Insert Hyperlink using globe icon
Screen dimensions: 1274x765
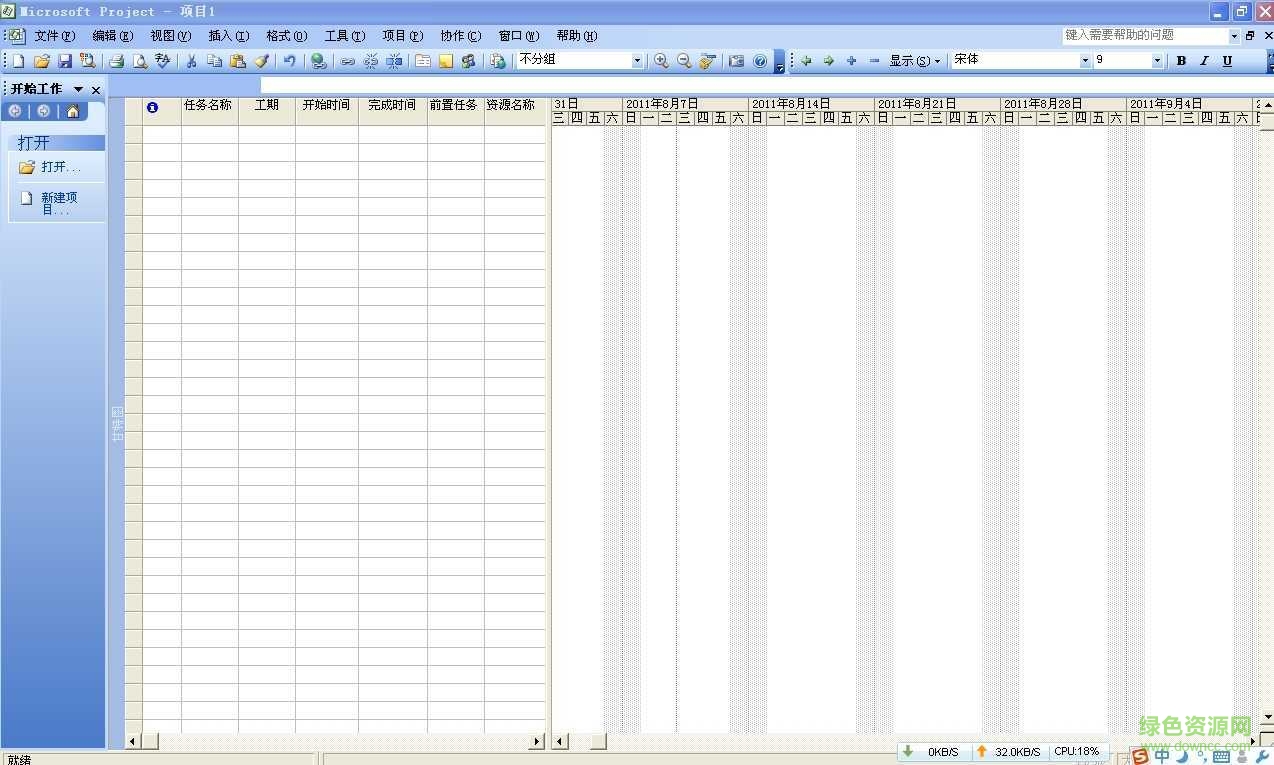[x=318, y=61]
